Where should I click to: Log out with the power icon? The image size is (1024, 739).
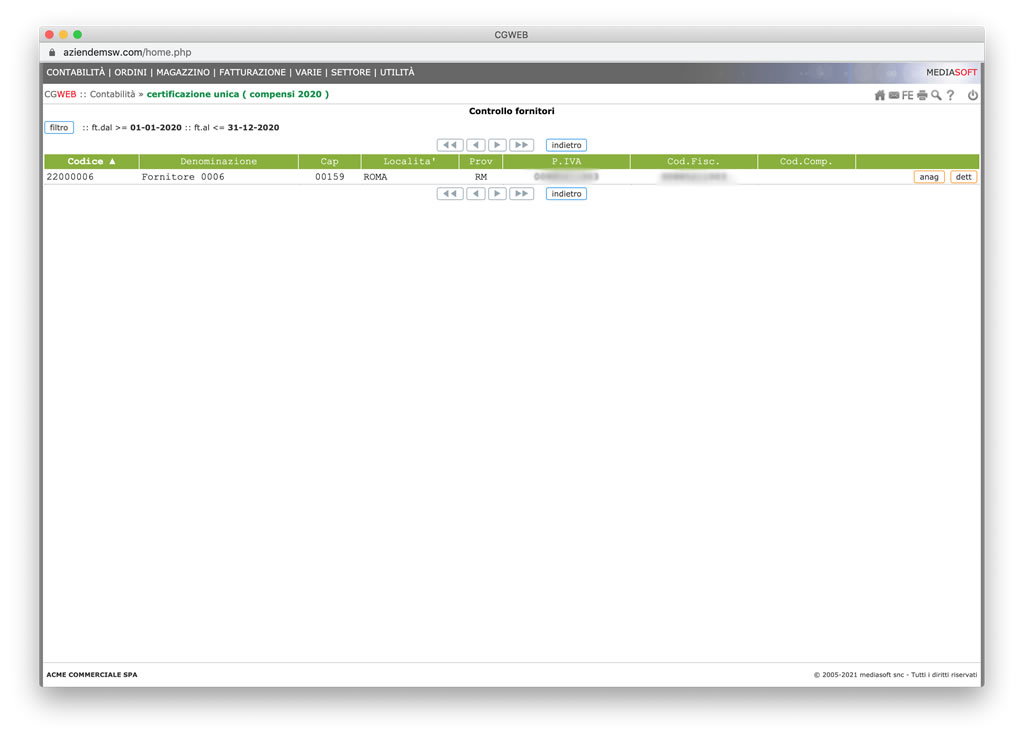point(972,95)
